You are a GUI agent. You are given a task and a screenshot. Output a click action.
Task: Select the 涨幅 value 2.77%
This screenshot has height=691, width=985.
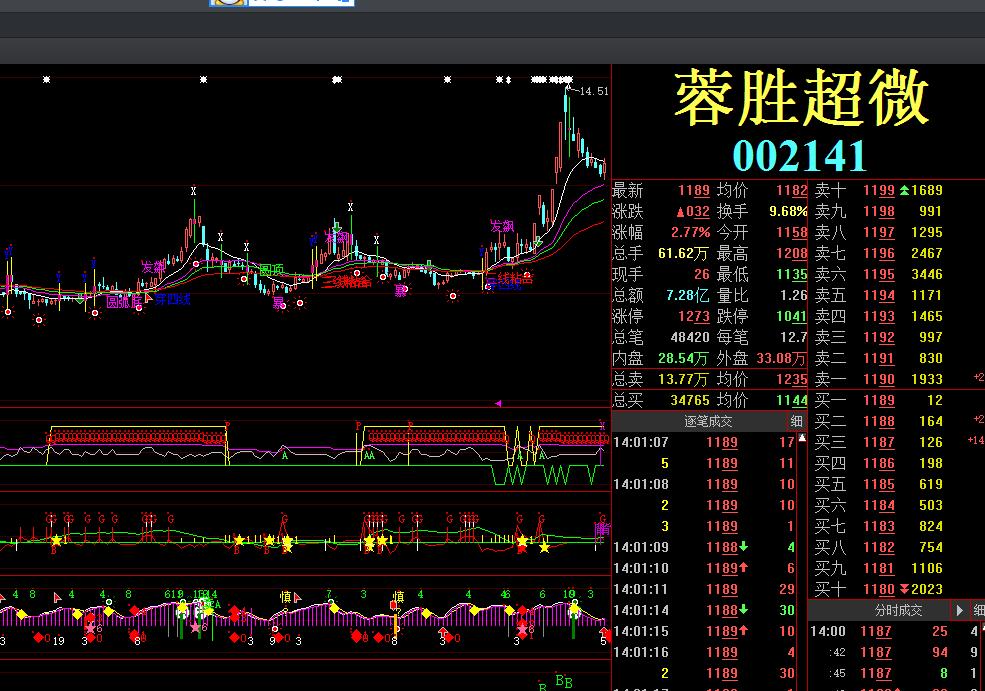click(690, 232)
